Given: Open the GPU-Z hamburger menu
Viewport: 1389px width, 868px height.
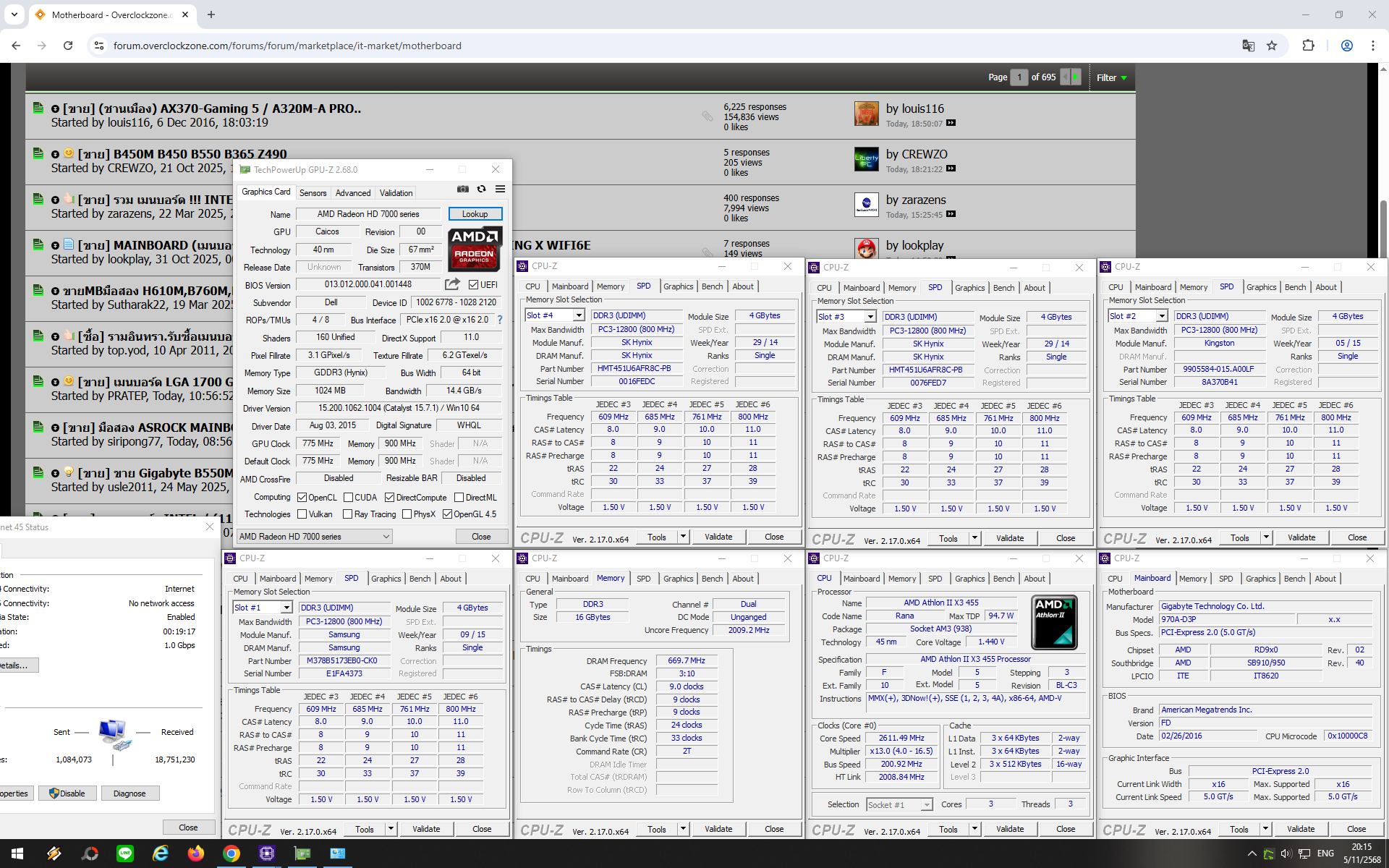Looking at the screenshot, I should point(500,189).
